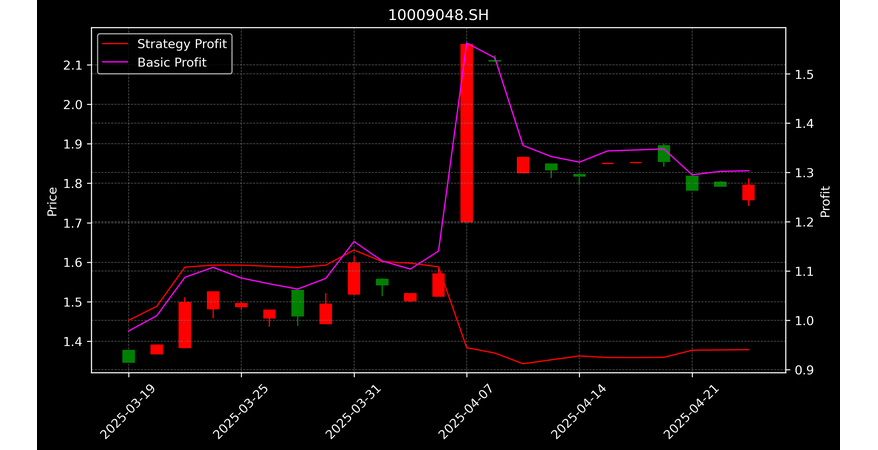878x450 pixels.
Task: Click the 1.2 profit tick label
Action: click(804, 222)
